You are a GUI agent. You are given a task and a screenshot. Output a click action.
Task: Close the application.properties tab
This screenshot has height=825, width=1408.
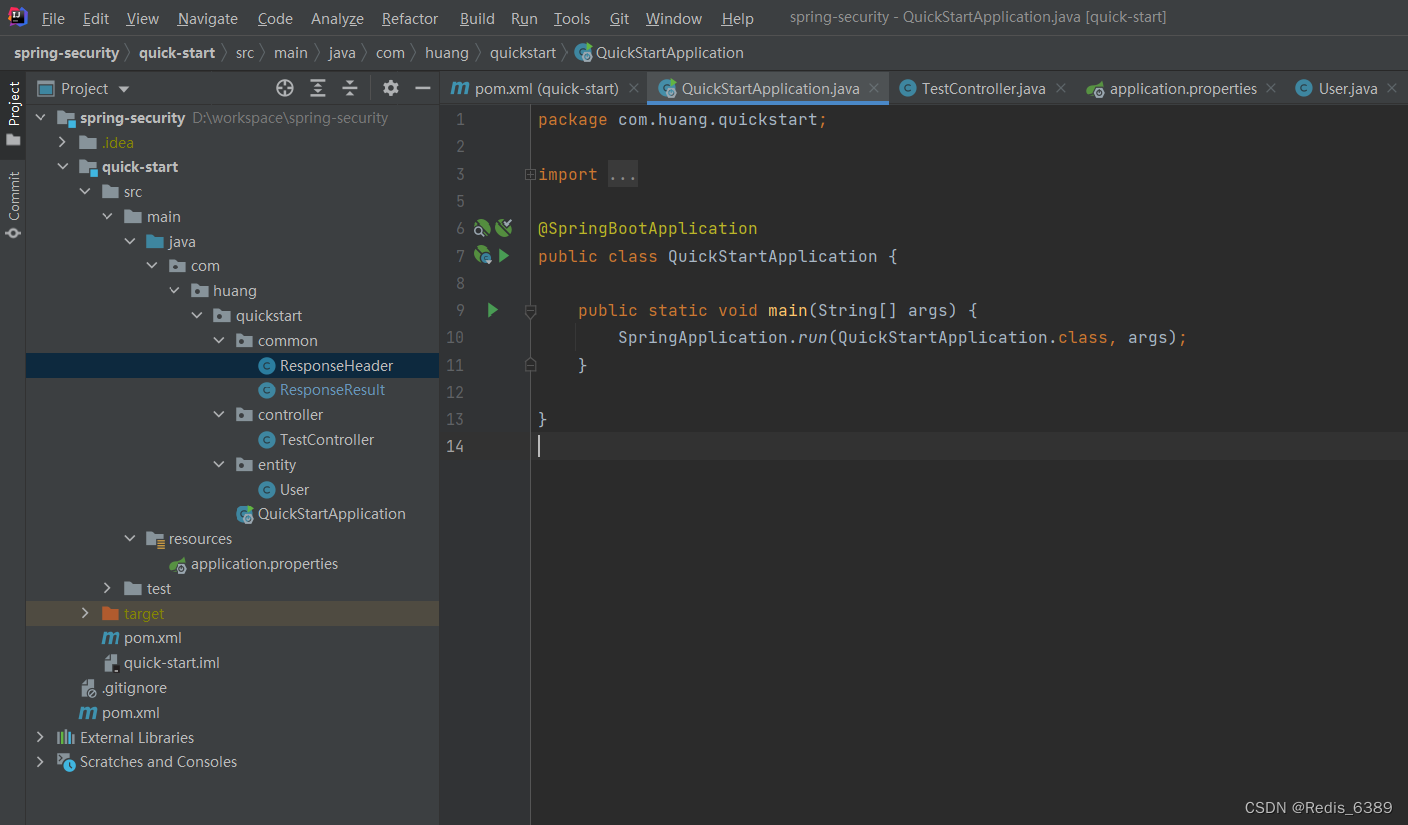[1271, 88]
